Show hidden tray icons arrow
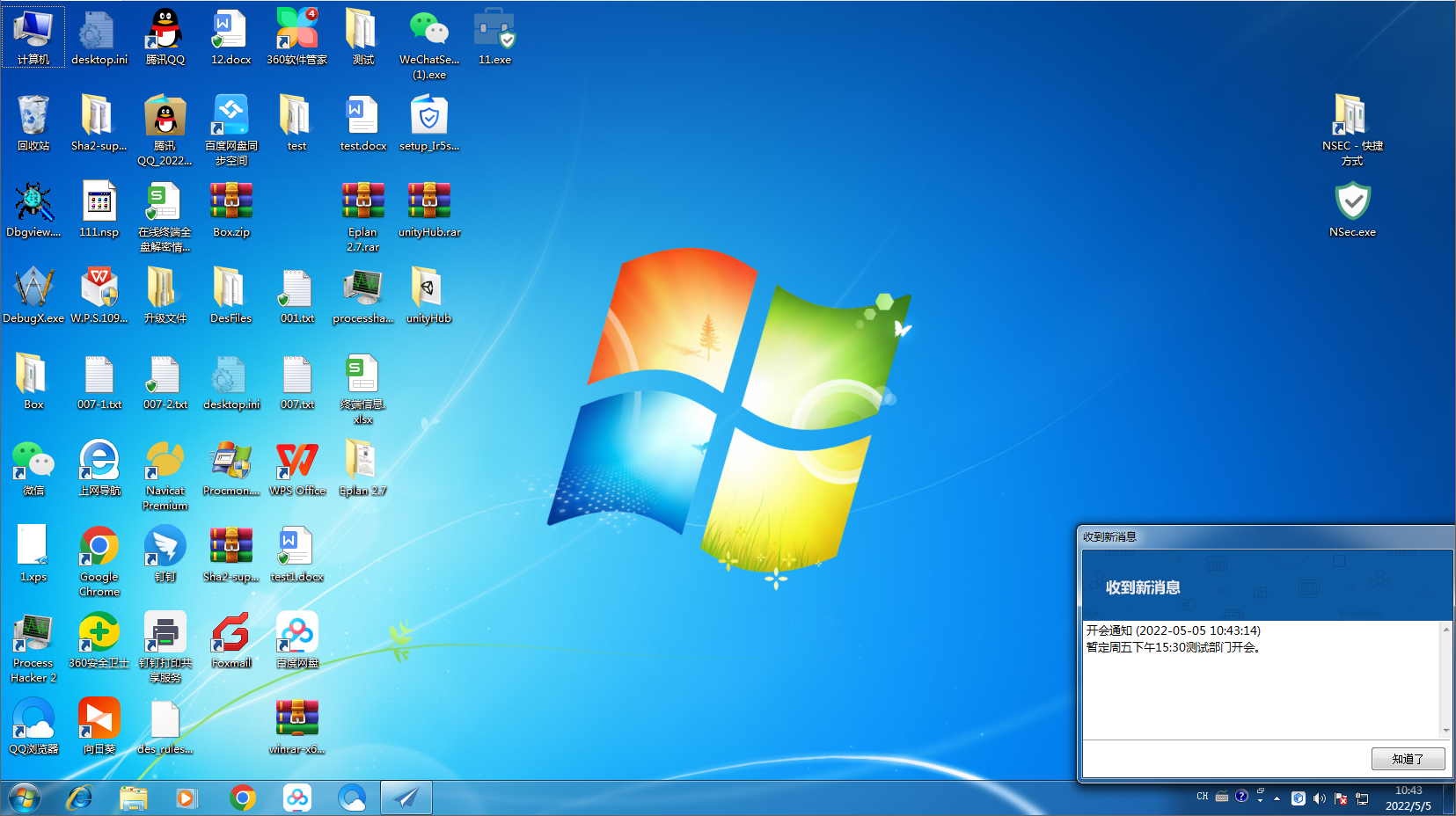 1277,798
